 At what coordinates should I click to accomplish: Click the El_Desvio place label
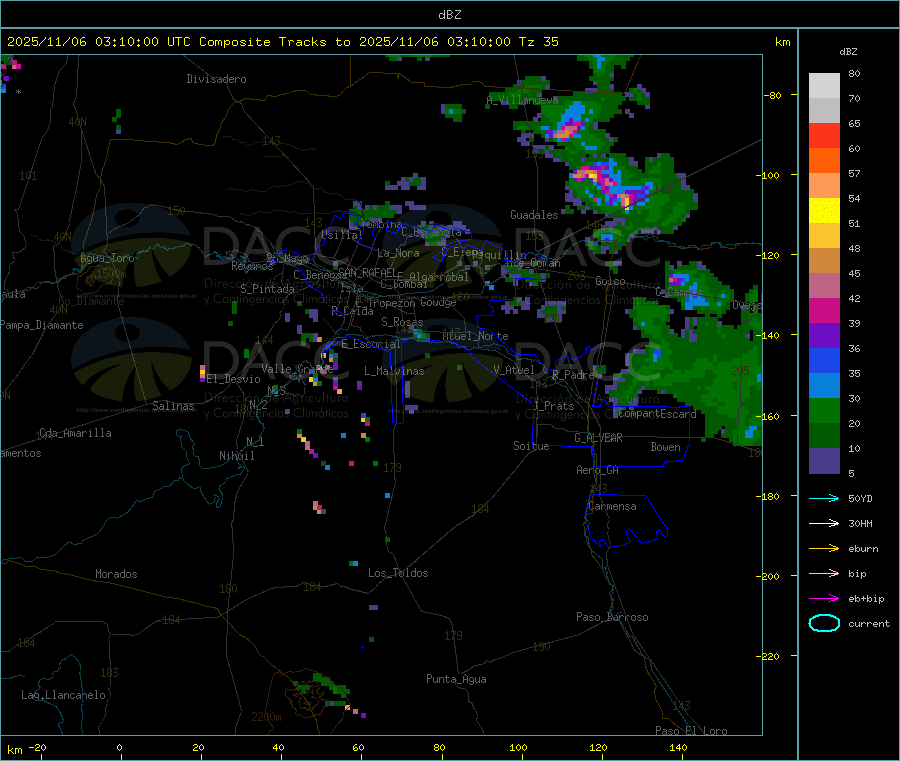coord(233,379)
